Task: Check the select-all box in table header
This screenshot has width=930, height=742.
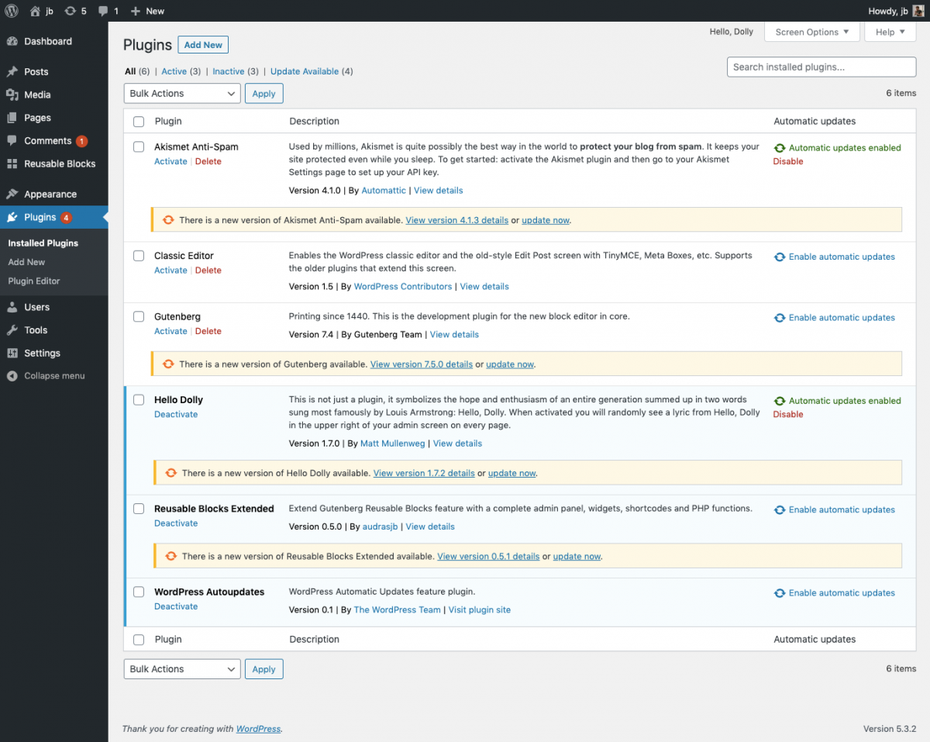Action: point(139,122)
